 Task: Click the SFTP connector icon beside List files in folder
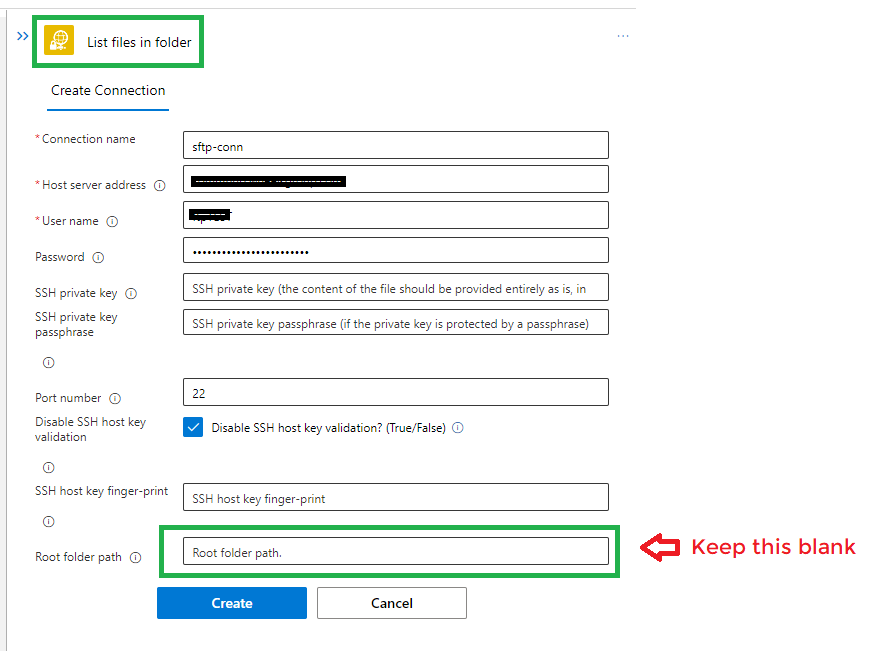coord(59,40)
